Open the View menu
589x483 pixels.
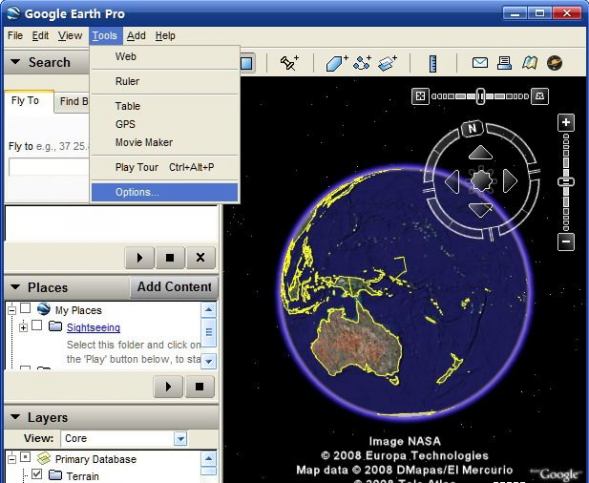coord(70,36)
